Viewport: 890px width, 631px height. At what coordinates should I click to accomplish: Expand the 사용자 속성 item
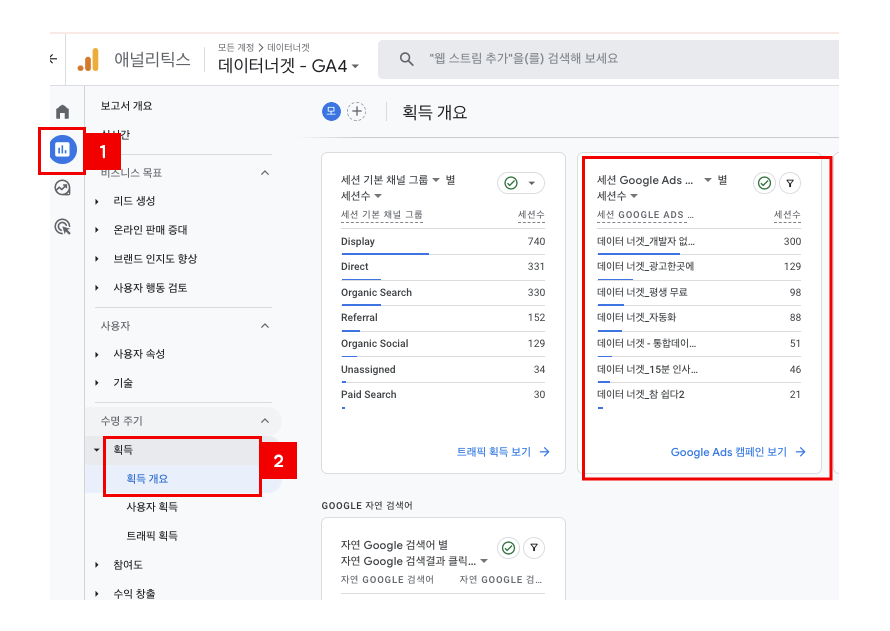(97, 354)
